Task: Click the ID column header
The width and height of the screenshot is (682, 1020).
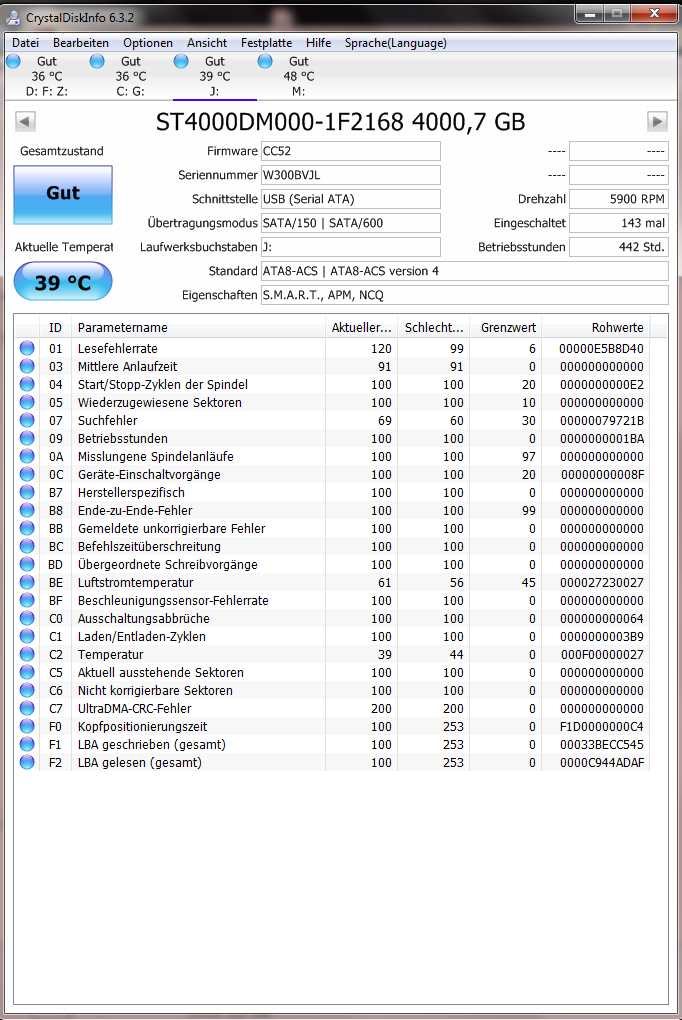Action: click(x=55, y=328)
